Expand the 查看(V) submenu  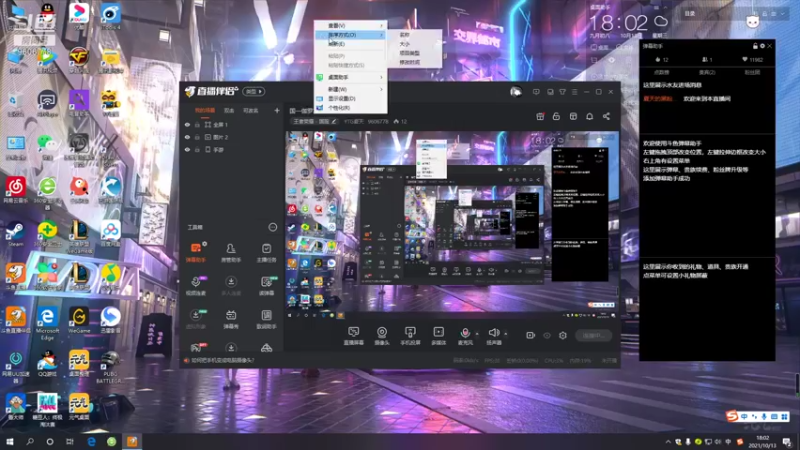(351, 26)
